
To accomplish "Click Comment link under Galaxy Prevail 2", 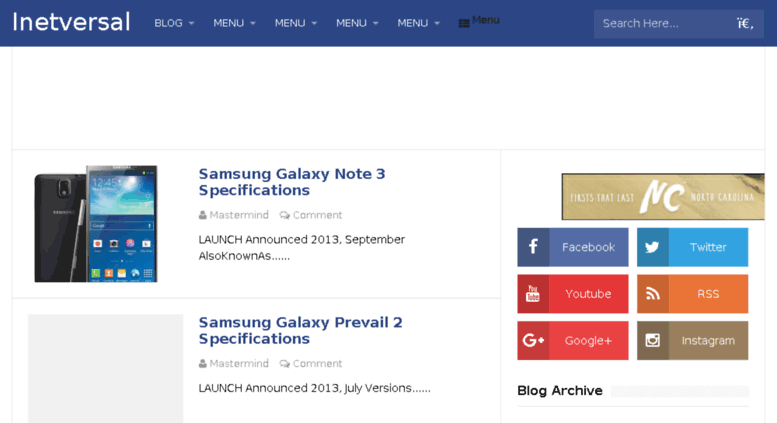I will pyautogui.click(x=317, y=364).
